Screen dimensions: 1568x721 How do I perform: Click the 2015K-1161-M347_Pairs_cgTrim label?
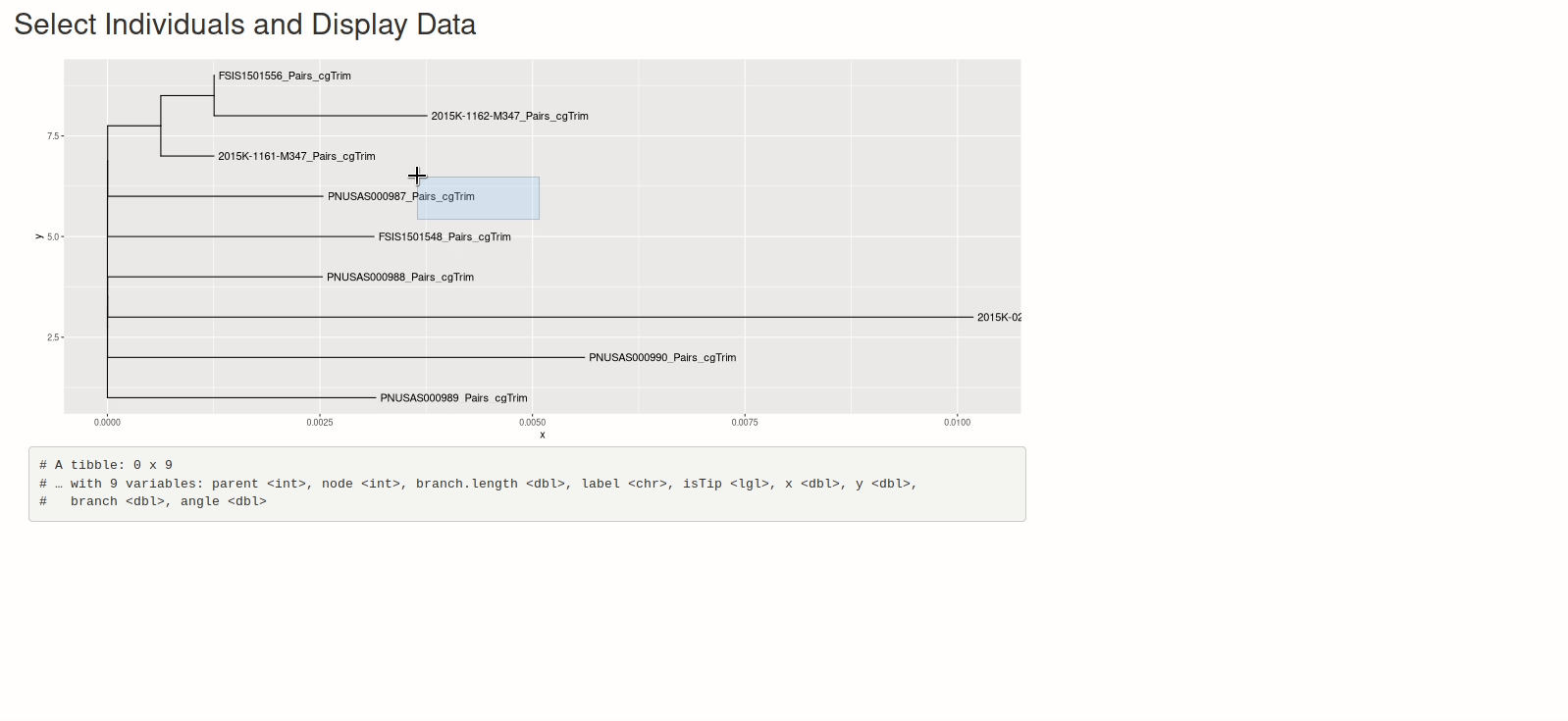pos(296,156)
